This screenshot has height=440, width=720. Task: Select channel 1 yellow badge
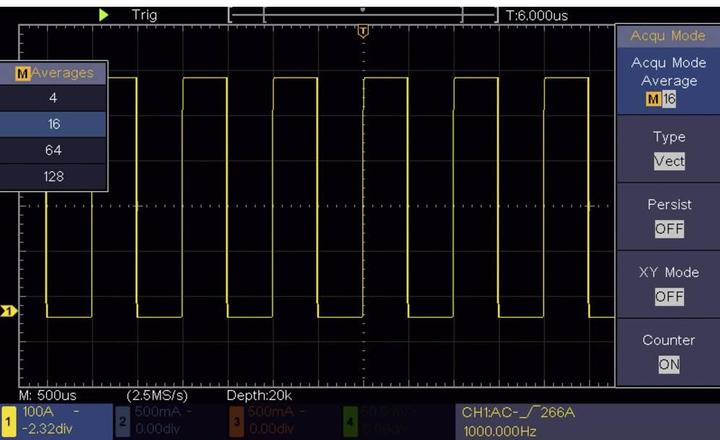(8, 421)
